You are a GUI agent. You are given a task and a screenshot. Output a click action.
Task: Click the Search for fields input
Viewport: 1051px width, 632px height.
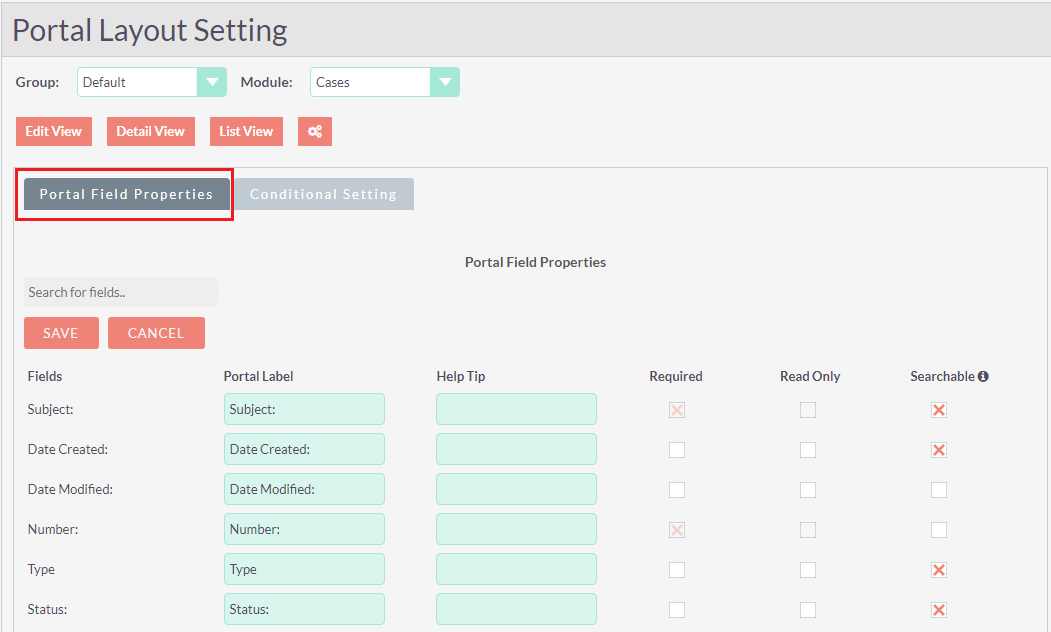(x=120, y=292)
